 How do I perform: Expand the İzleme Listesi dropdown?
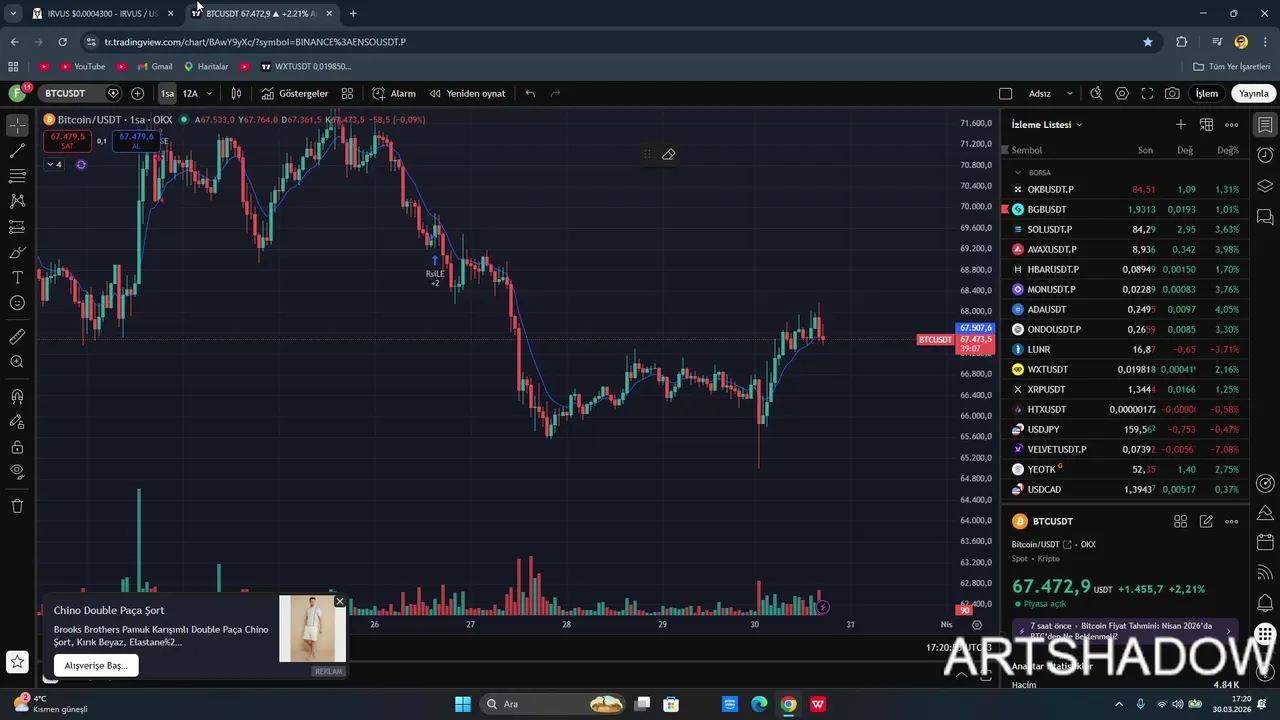1047,125
